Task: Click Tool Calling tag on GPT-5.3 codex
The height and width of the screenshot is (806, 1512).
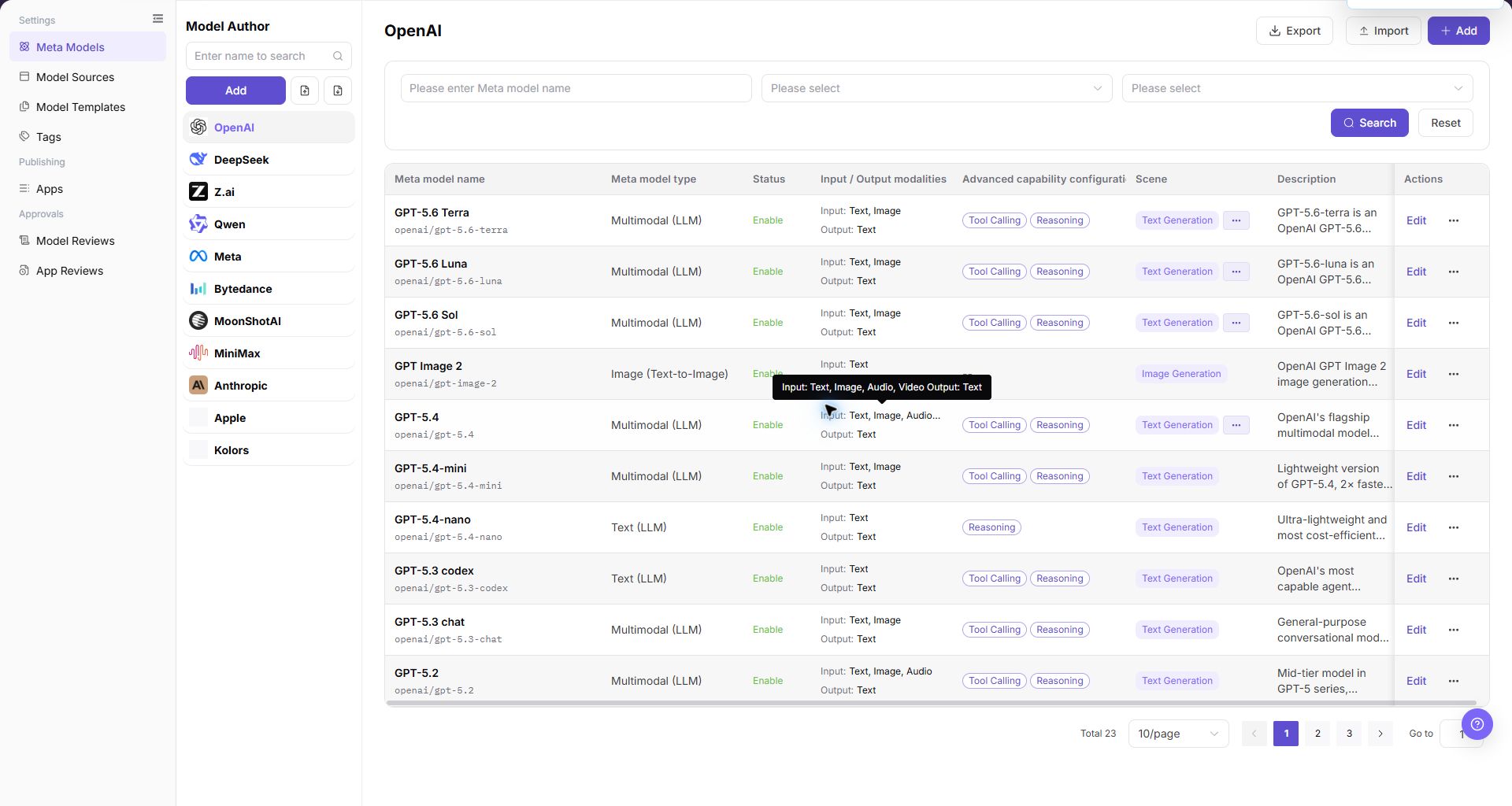Action: point(995,579)
